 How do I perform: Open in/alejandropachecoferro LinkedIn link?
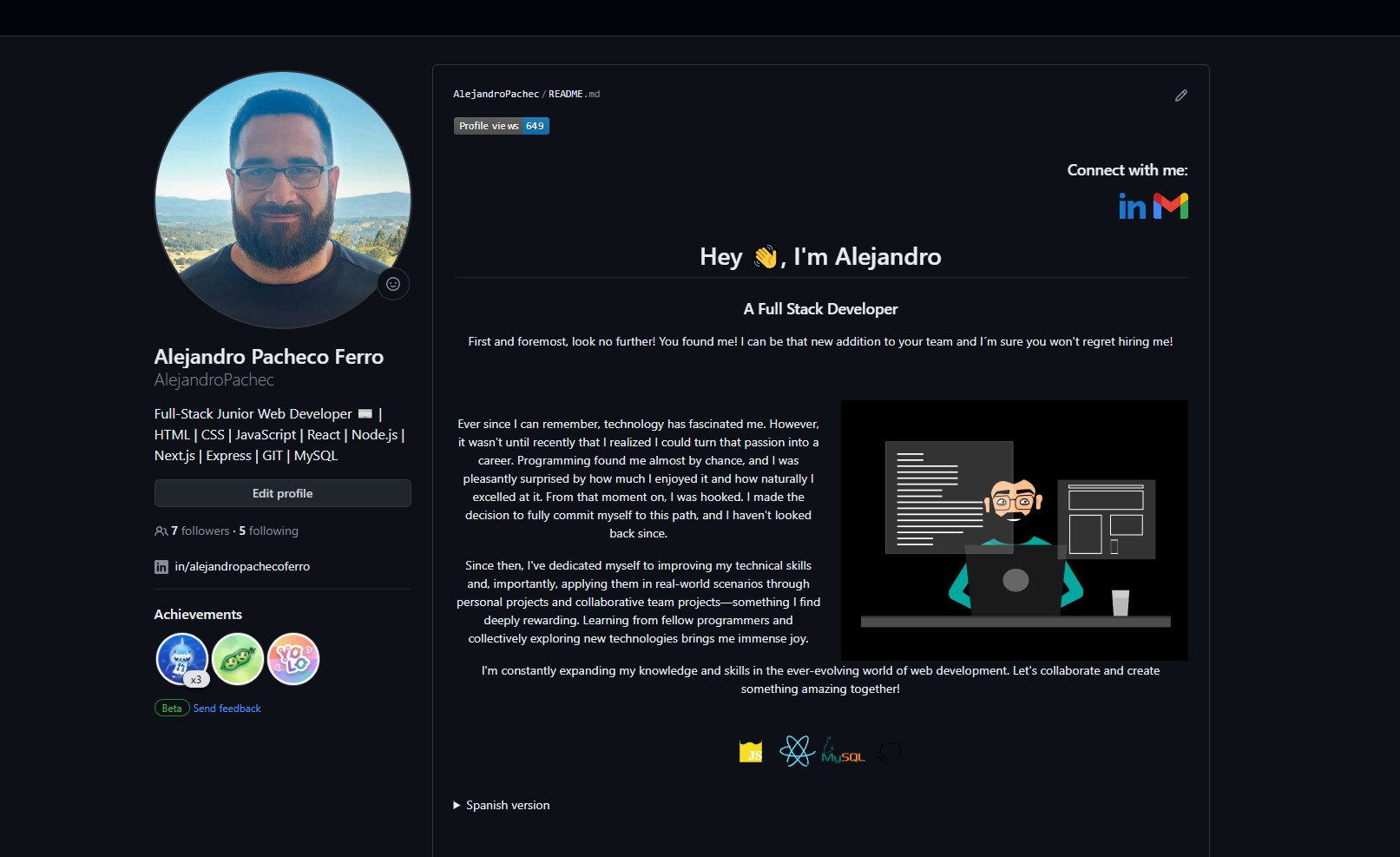242,566
